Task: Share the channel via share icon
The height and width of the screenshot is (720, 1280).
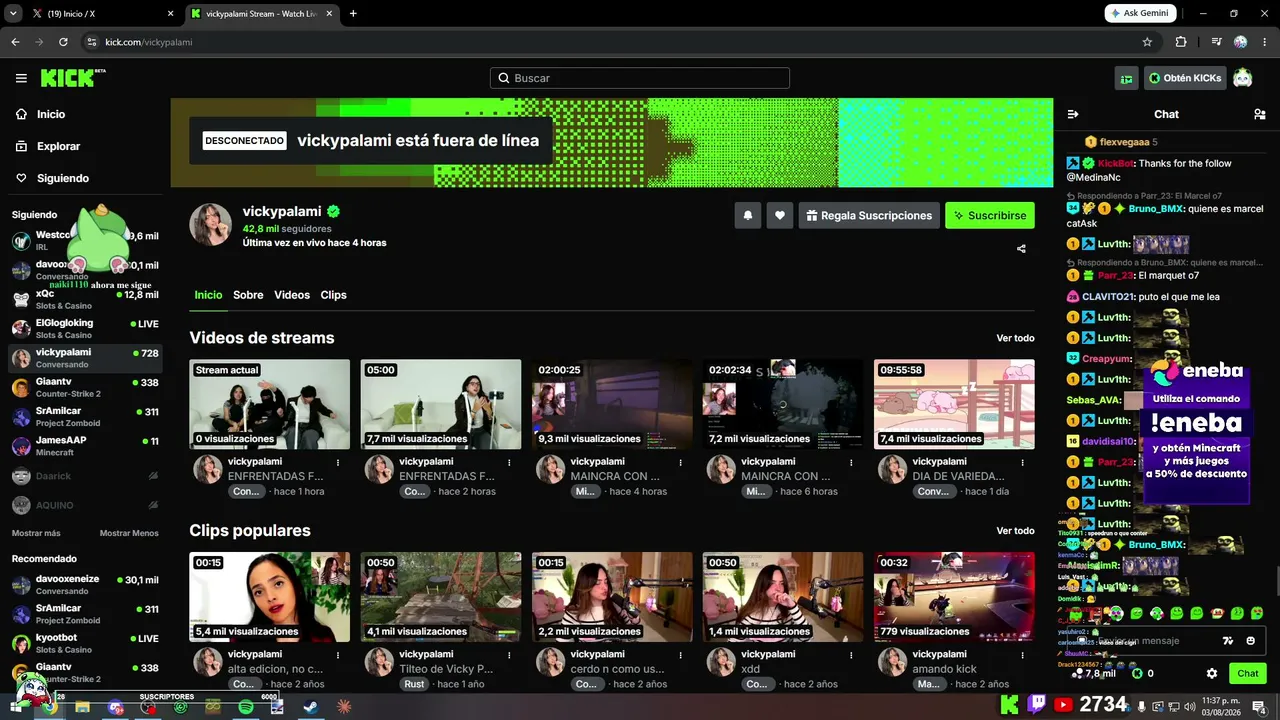Action: point(1021,249)
